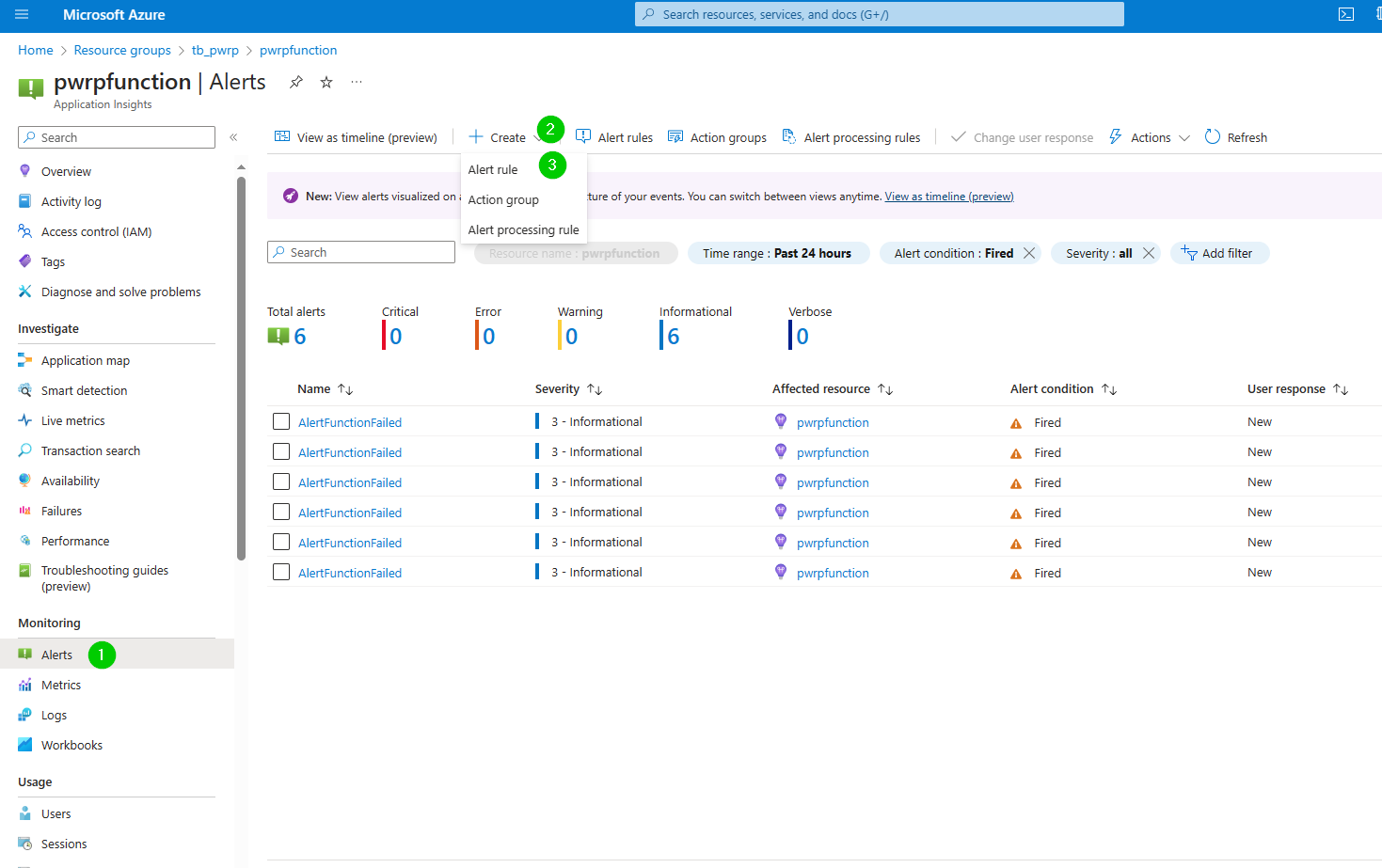Click Add filter button
Viewport: 1382px width, 868px height.
pyautogui.click(x=1219, y=253)
